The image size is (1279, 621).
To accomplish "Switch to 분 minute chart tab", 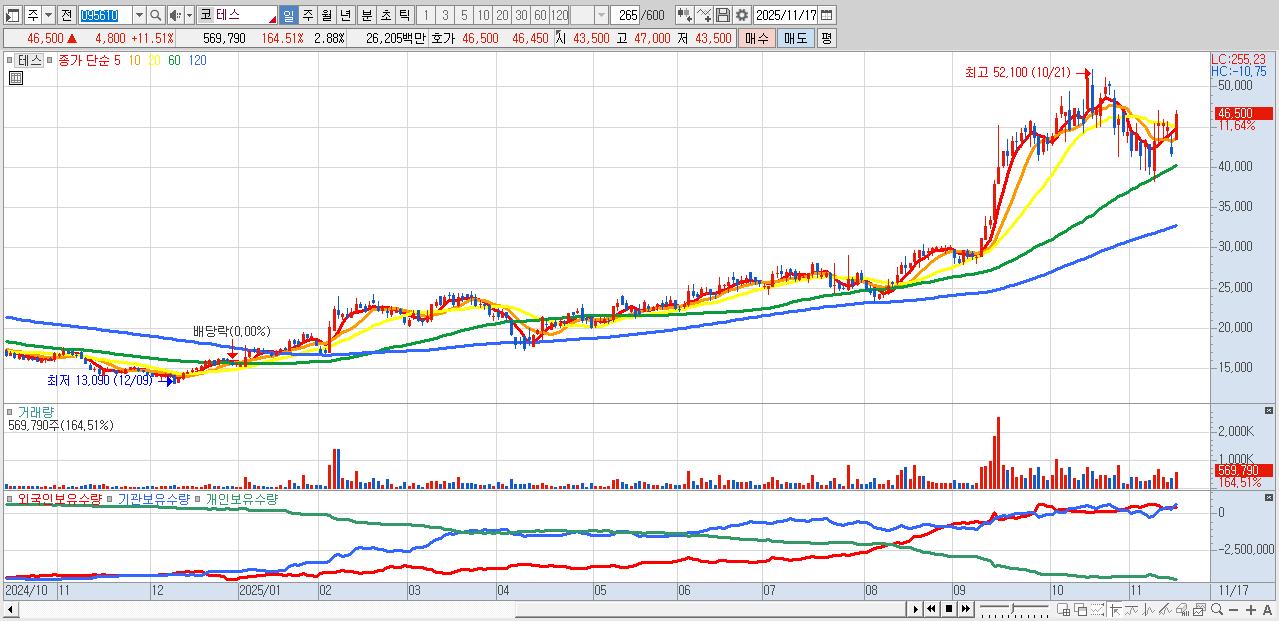I will [367, 15].
